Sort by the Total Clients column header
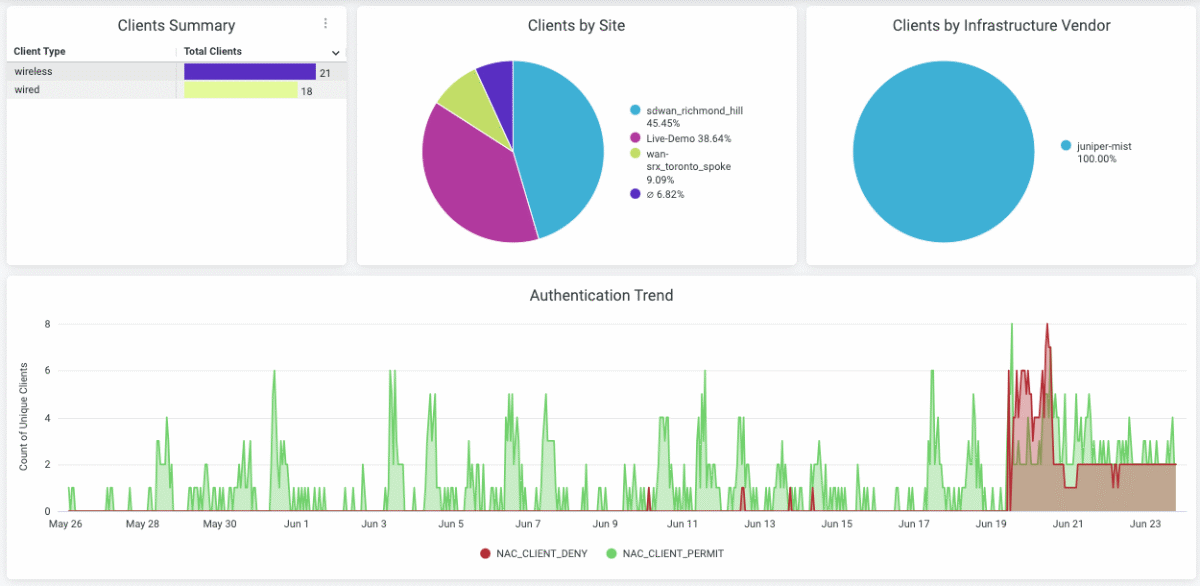This screenshot has width=1200, height=586. (x=211, y=51)
